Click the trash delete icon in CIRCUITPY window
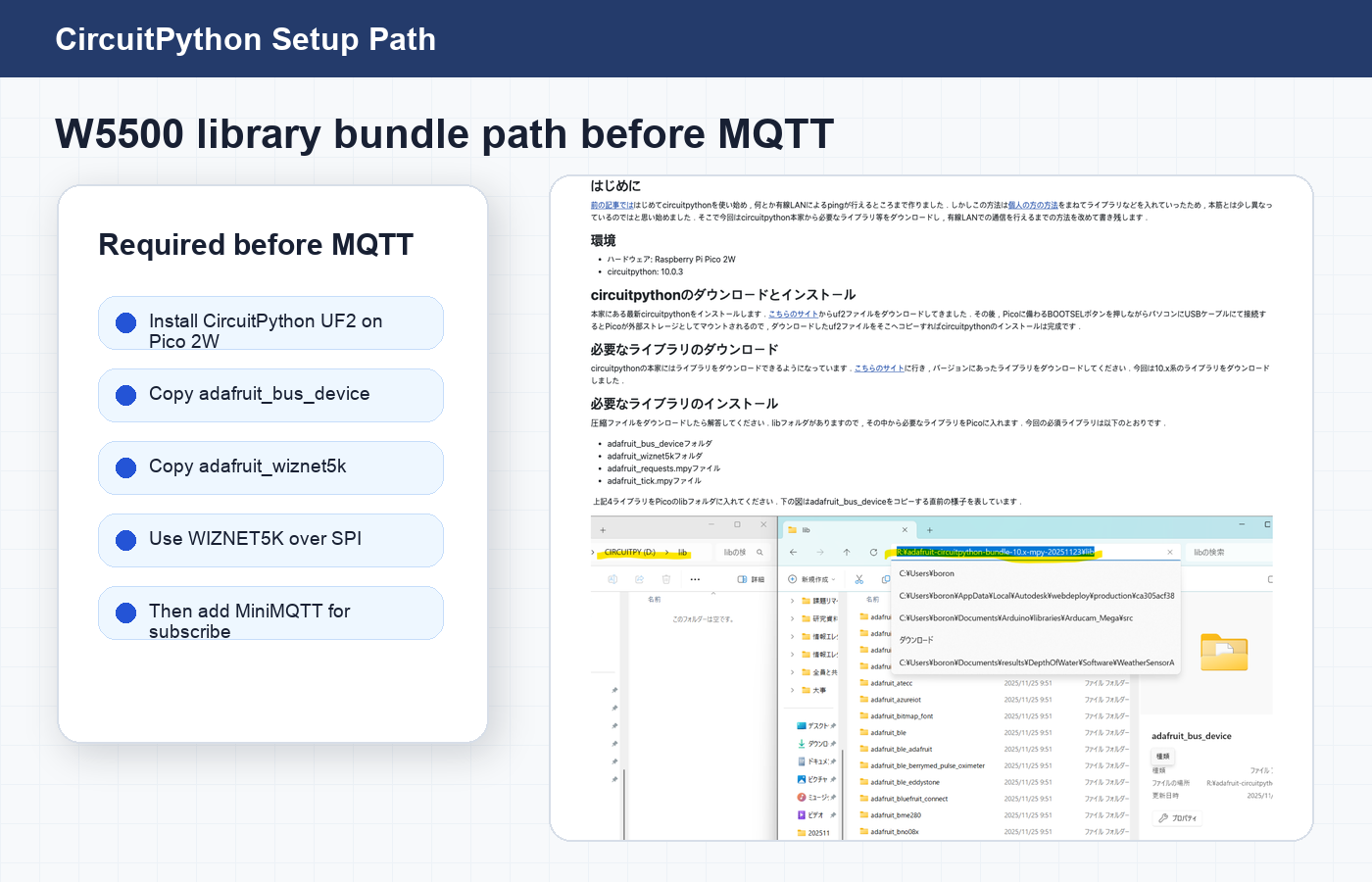Image resolution: width=1372 pixels, height=882 pixels. point(666,579)
